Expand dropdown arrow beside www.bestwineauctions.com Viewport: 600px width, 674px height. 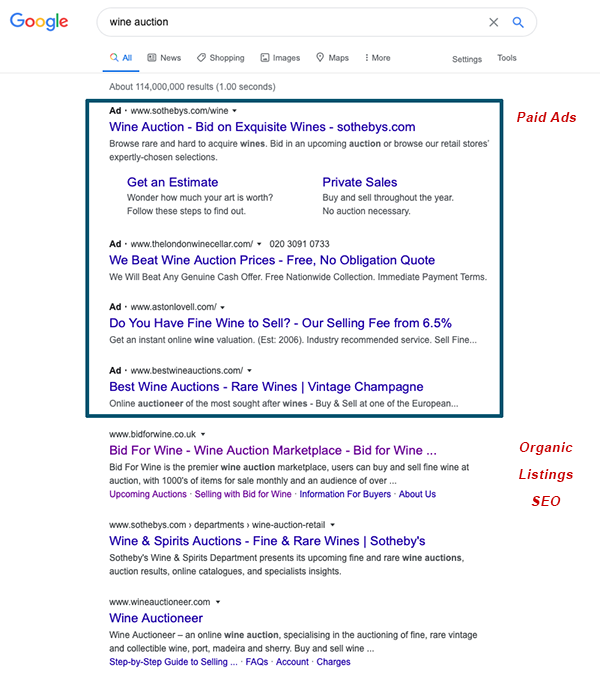[x=249, y=371]
